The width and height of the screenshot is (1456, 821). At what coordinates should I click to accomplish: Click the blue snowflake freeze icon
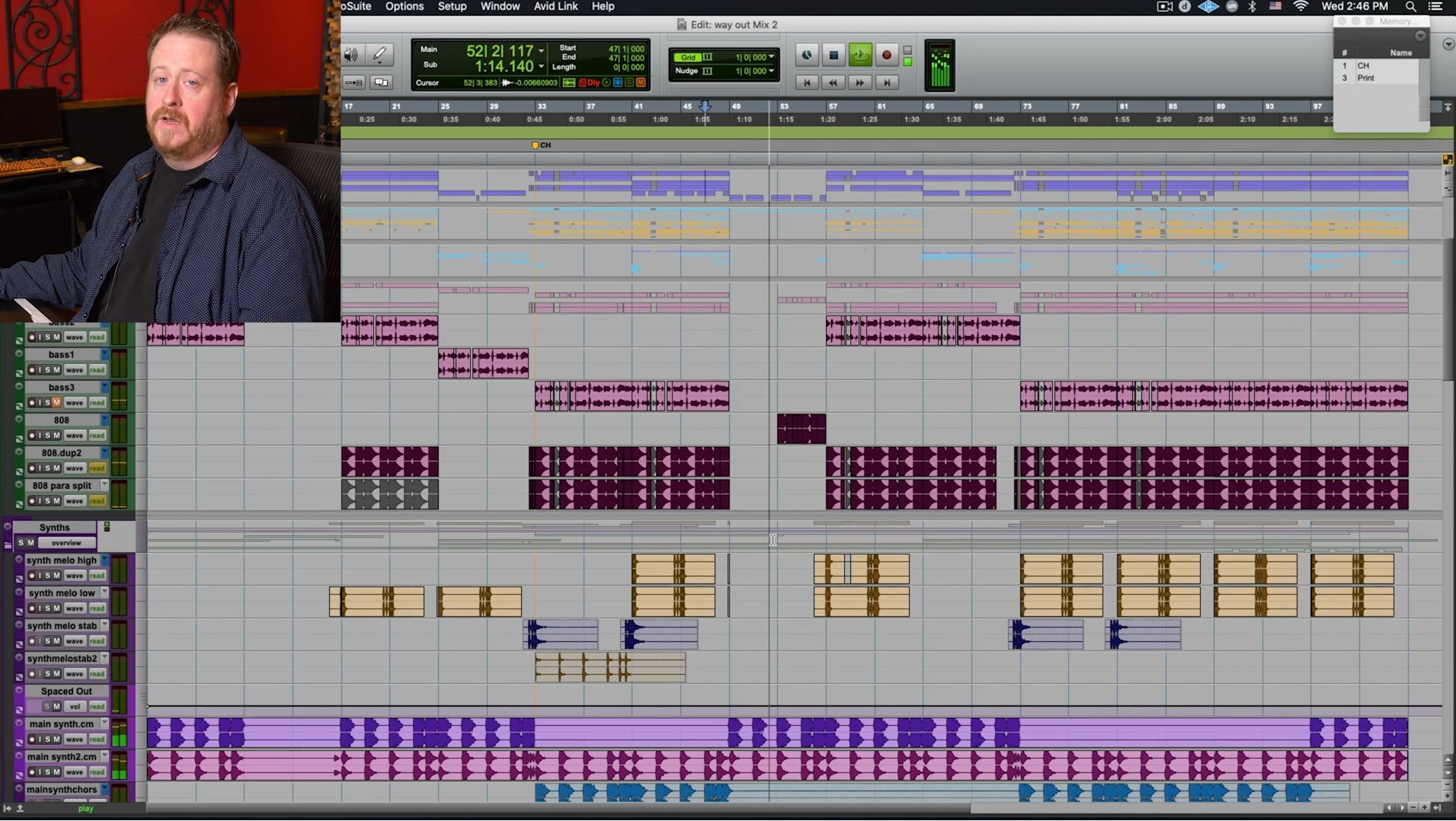point(618,82)
